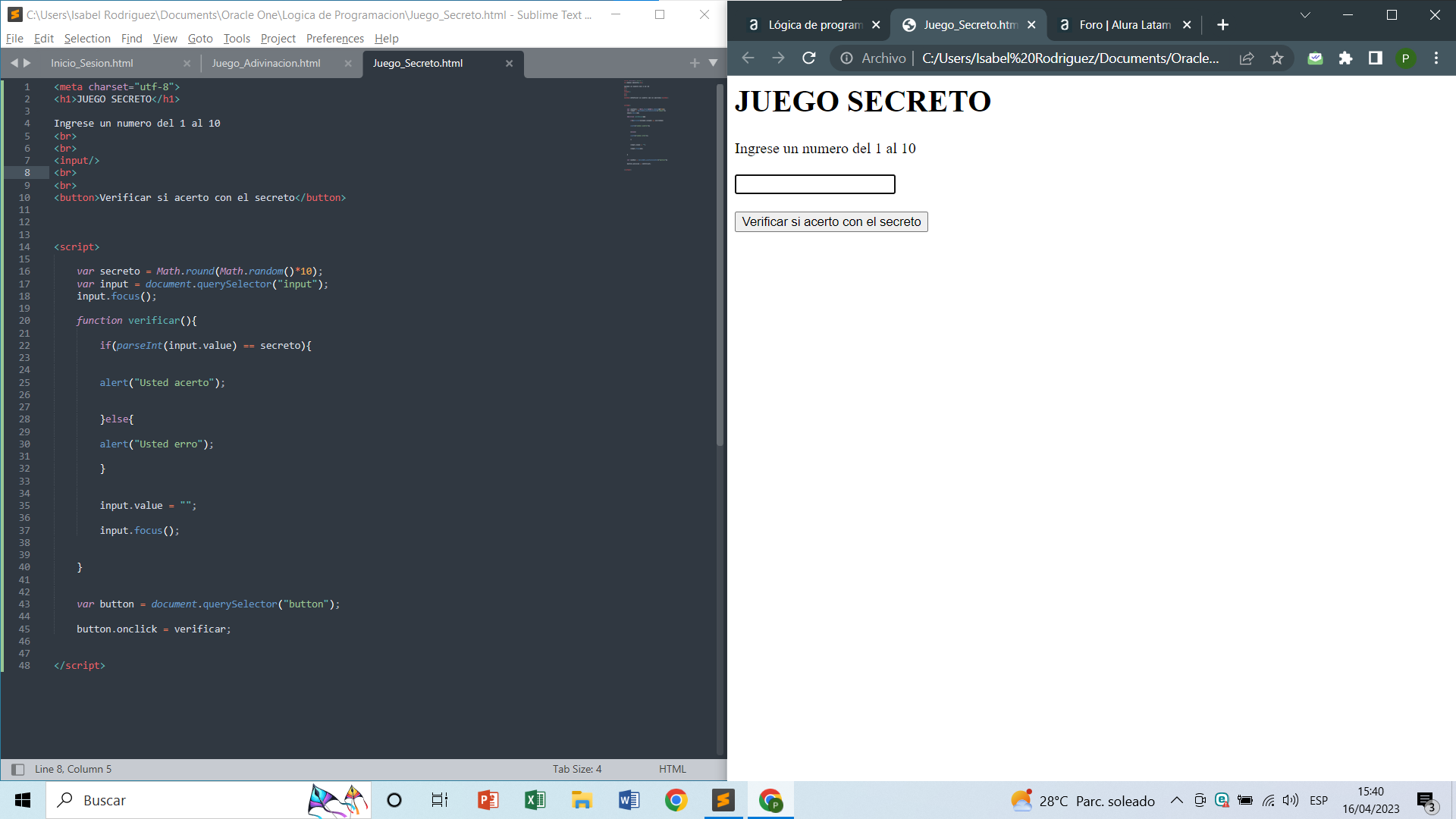Close the Inicio_Sesion.html tab
Viewport: 1456px width, 819px height.
187,64
